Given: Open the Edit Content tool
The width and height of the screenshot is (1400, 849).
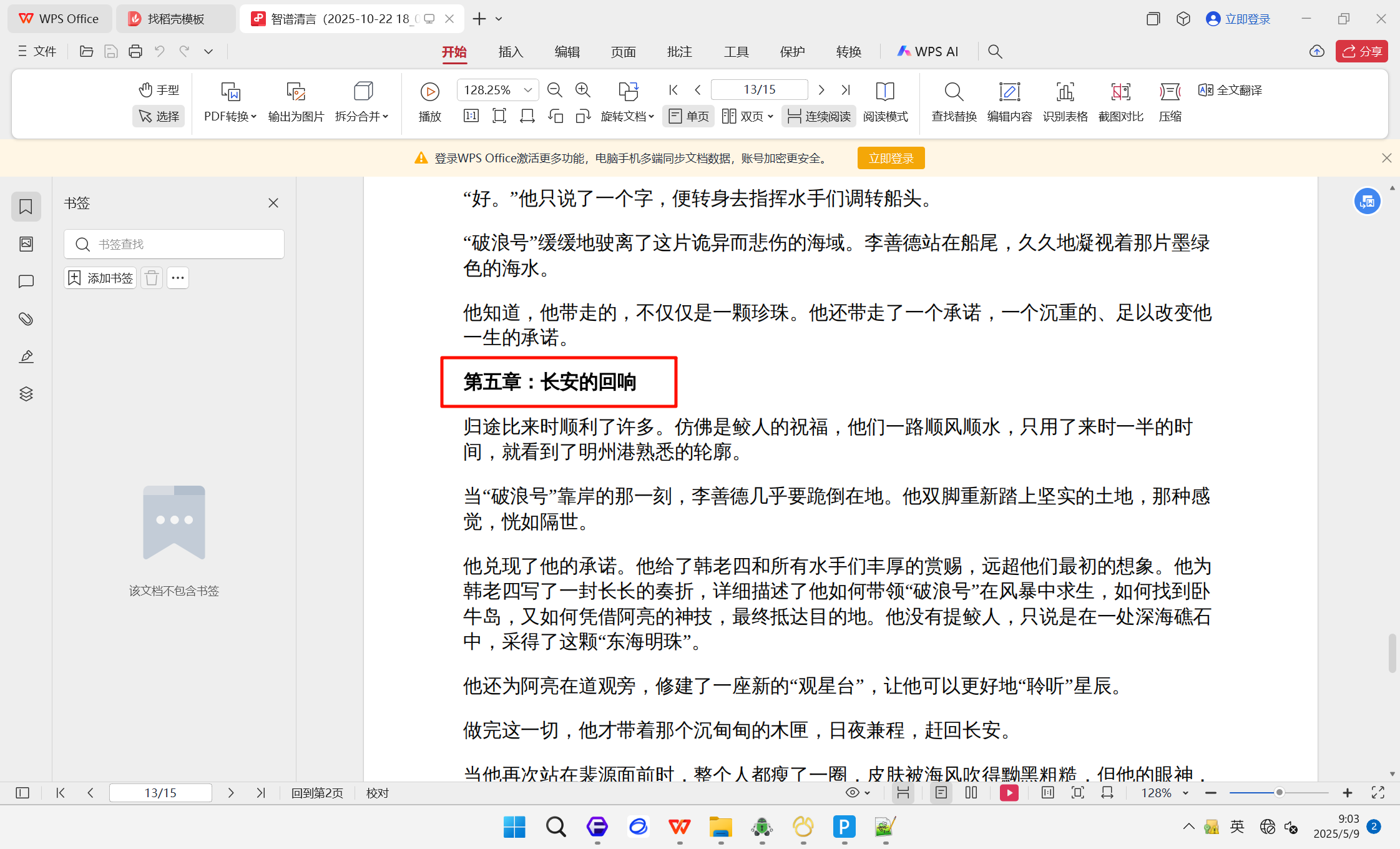Looking at the screenshot, I should pyautogui.click(x=1009, y=92).
